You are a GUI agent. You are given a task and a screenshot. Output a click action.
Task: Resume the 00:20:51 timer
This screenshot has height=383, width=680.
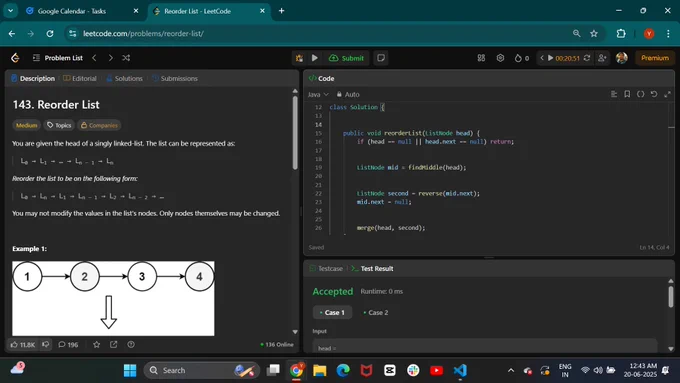[x=550, y=58]
